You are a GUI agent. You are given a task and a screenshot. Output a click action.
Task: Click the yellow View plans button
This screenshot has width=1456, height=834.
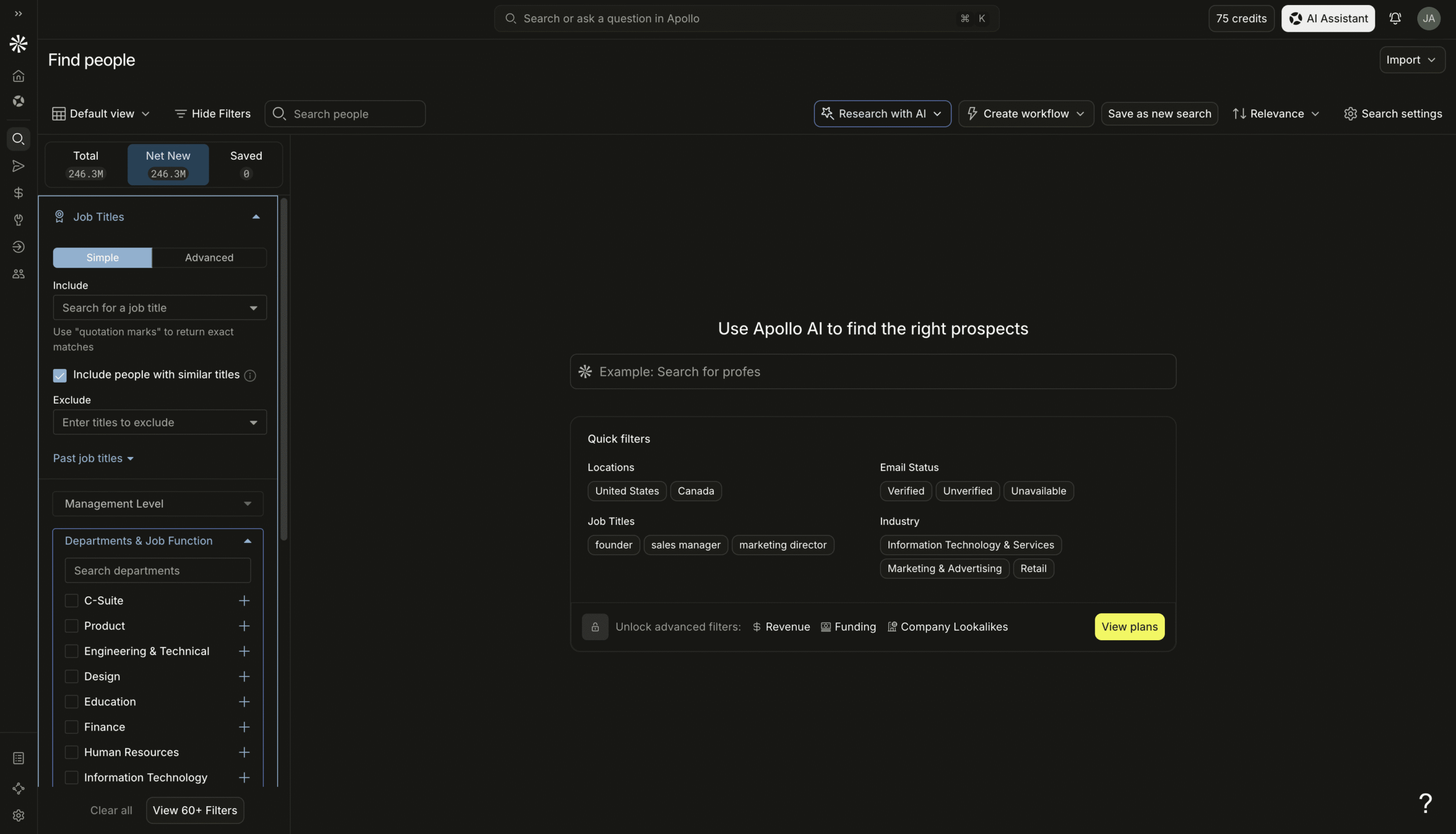pyautogui.click(x=1130, y=626)
